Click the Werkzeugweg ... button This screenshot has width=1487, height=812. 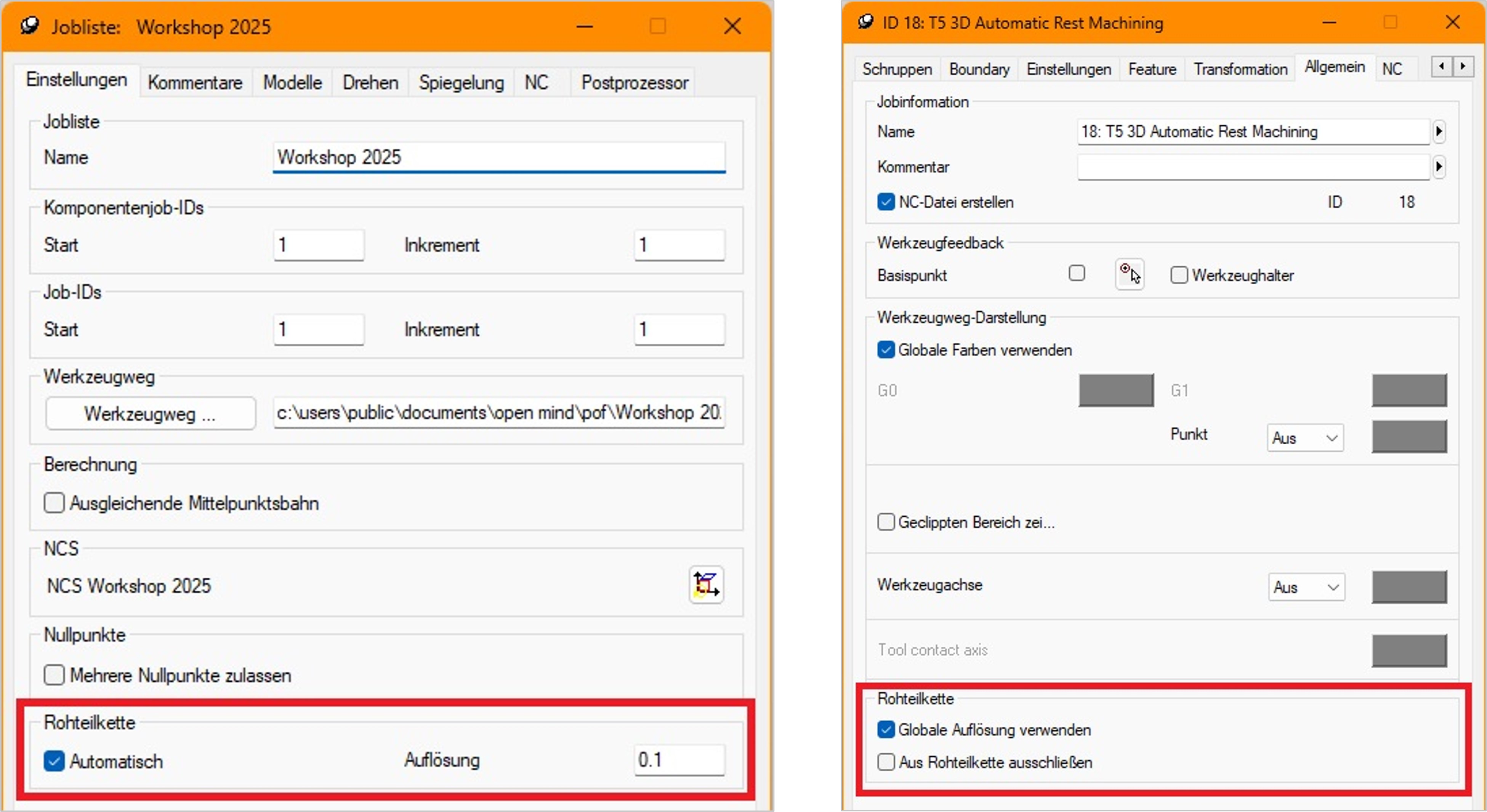[150, 413]
